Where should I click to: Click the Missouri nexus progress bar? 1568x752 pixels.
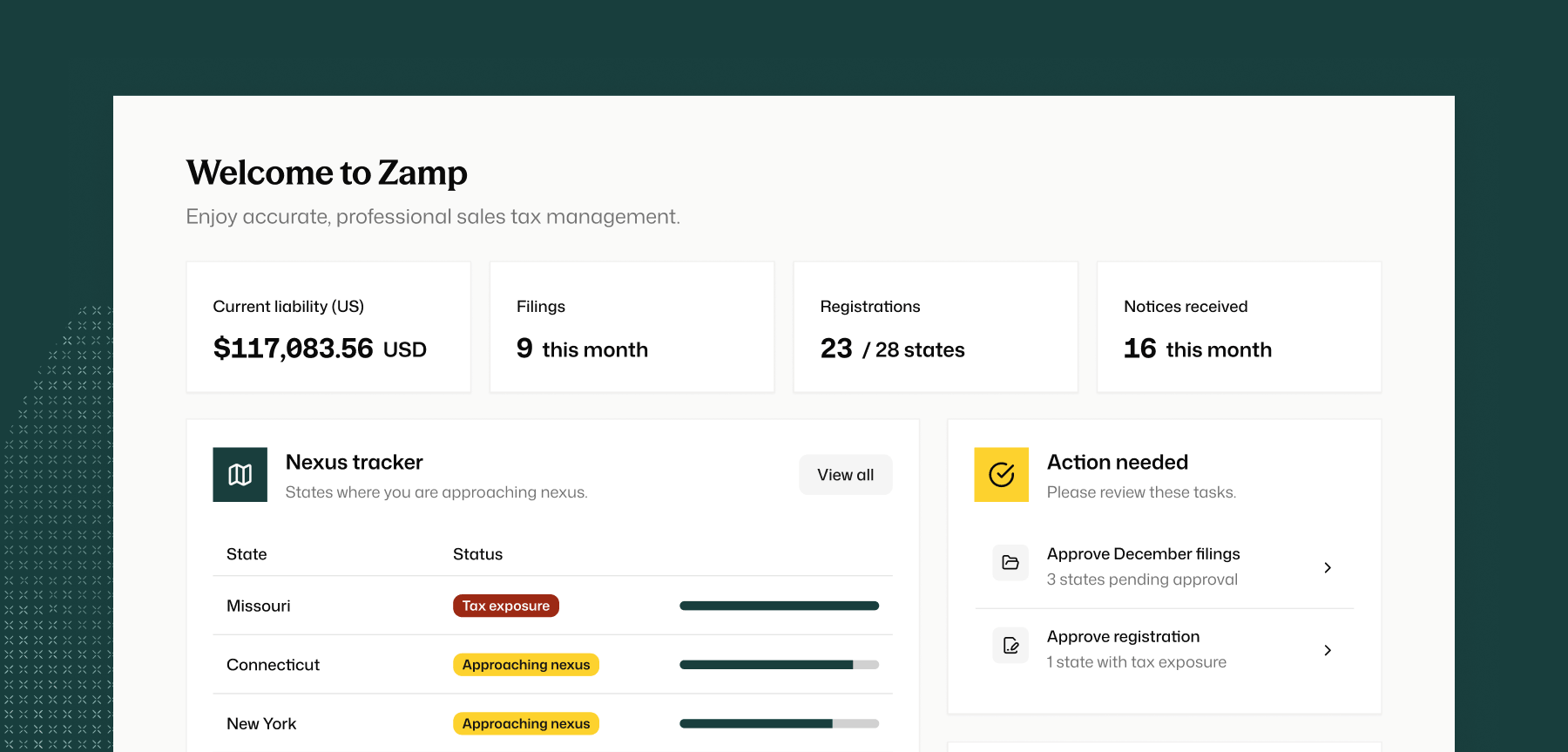(x=780, y=606)
